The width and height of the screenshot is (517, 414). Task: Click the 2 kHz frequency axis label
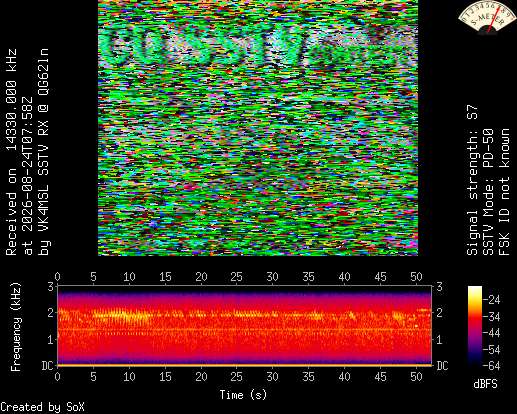click(50, 313)
